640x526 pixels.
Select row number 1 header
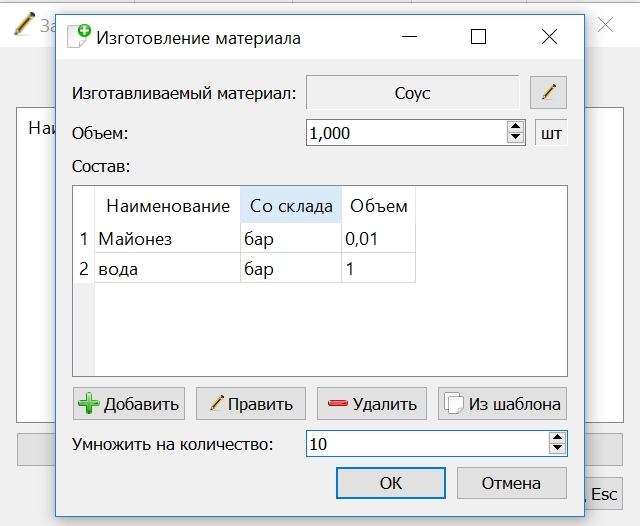coord(84,238)
